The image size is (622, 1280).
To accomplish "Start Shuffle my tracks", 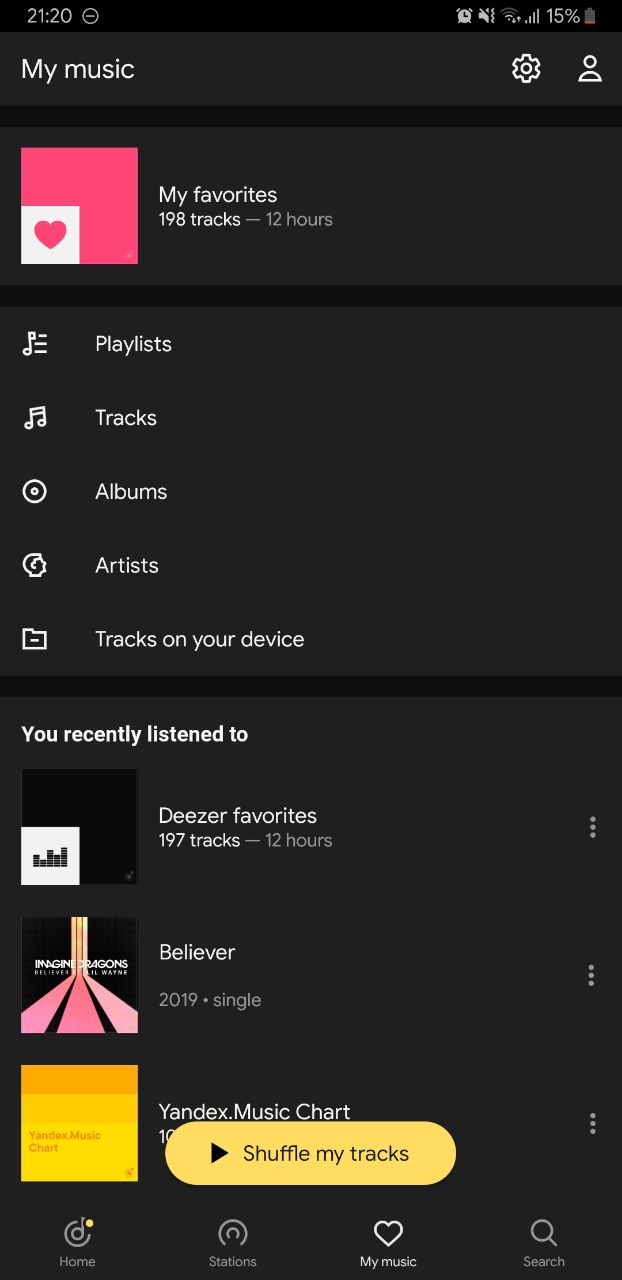I will point(310,1153).
